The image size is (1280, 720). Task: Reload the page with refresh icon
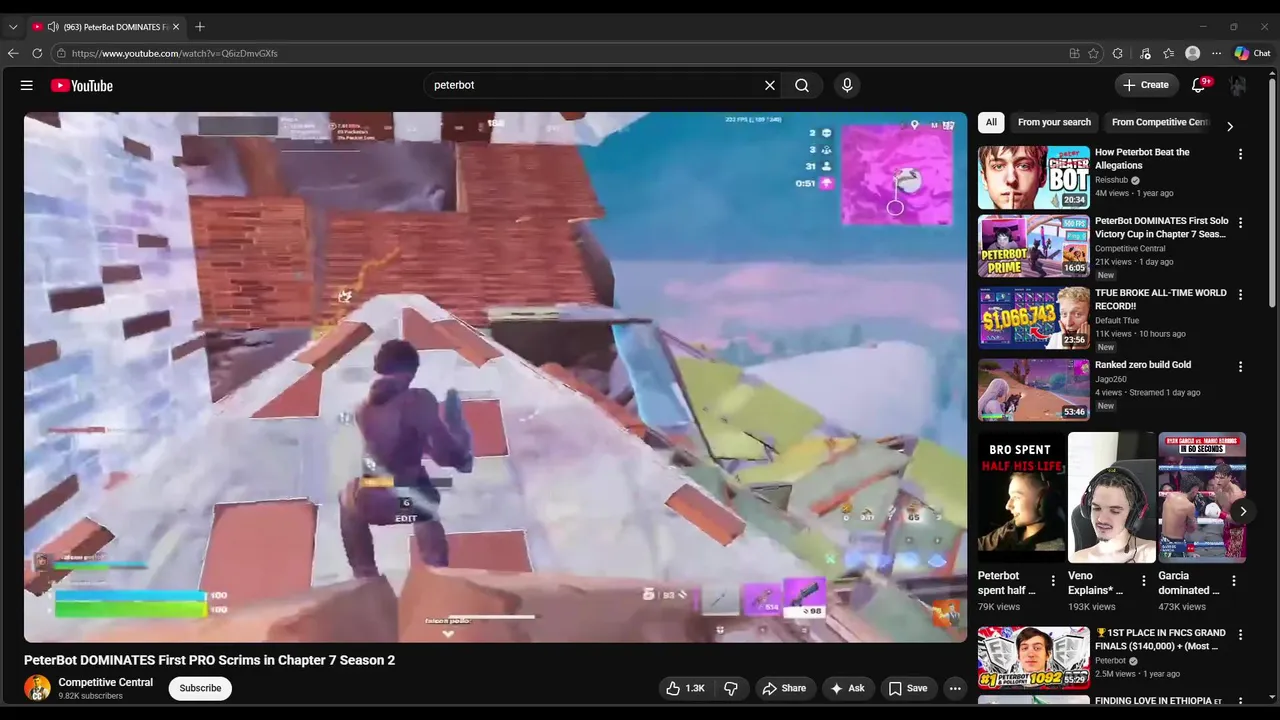click(37, 53)
